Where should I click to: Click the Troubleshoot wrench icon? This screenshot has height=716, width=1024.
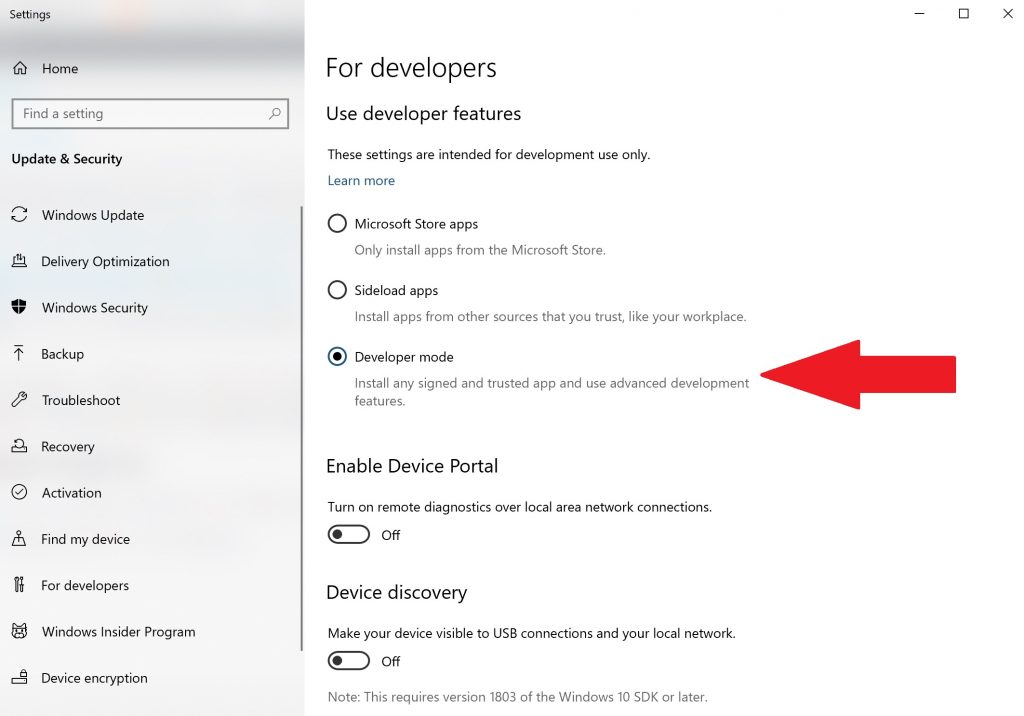click(20, 400)
